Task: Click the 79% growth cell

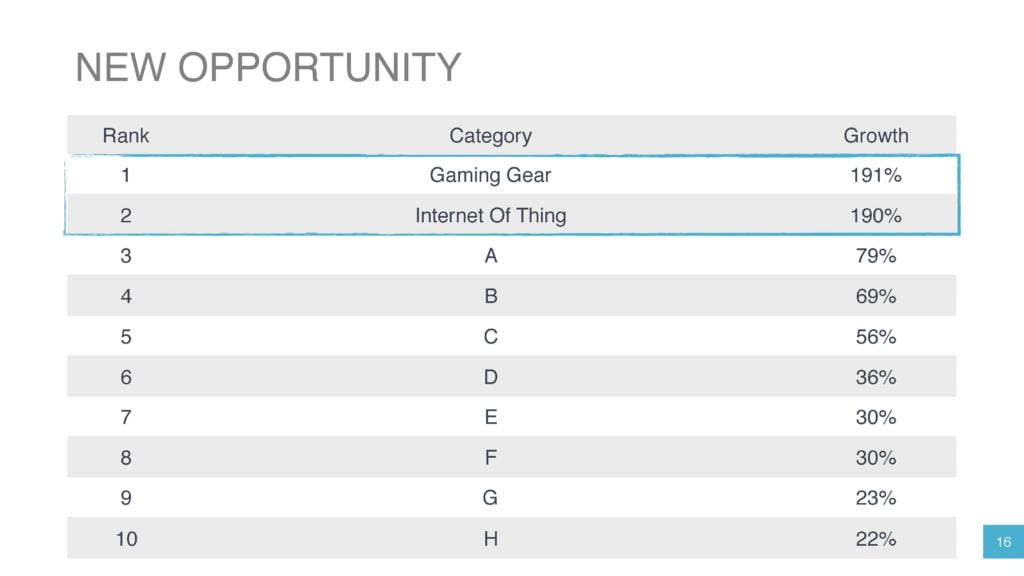Action: [876, 256]
